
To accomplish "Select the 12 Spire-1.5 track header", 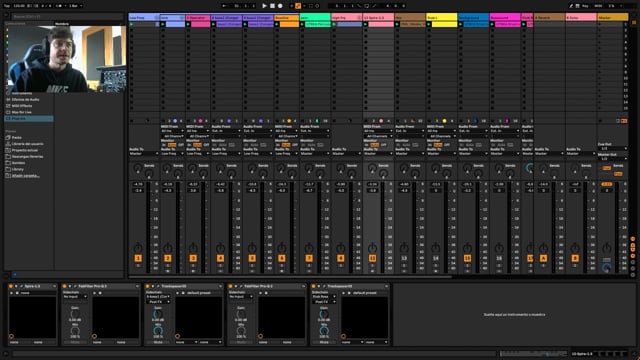I will tap(378, 18).
